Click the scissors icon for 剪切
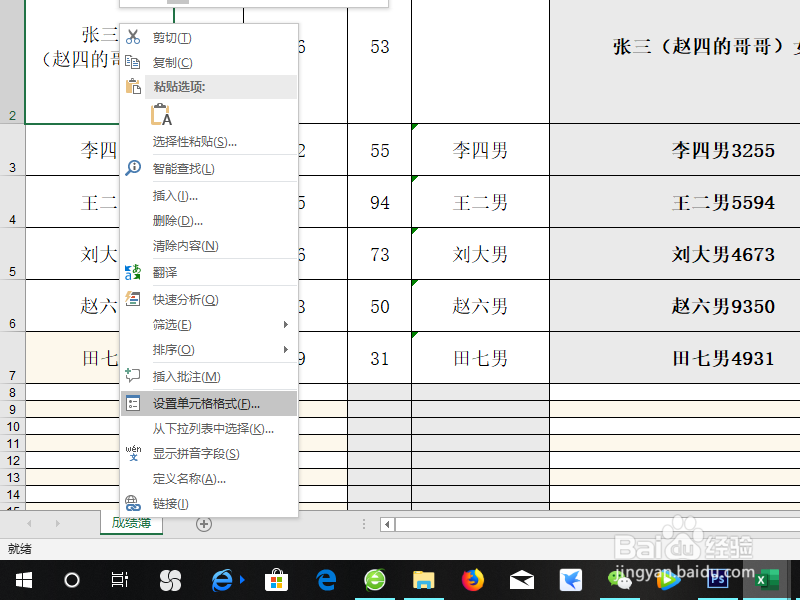This screenshot has width=800, height=600. (133, 37)
